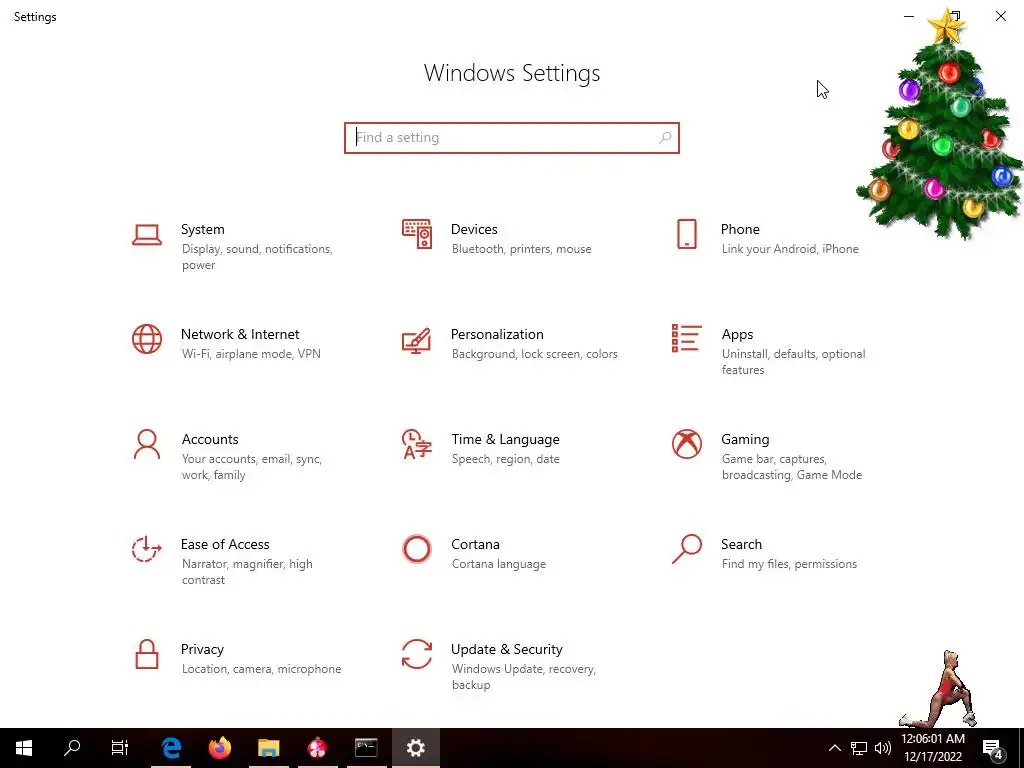The image size is (1024, 768).
Task: Click 'Cortana language' description
Action: coord(499,564)
